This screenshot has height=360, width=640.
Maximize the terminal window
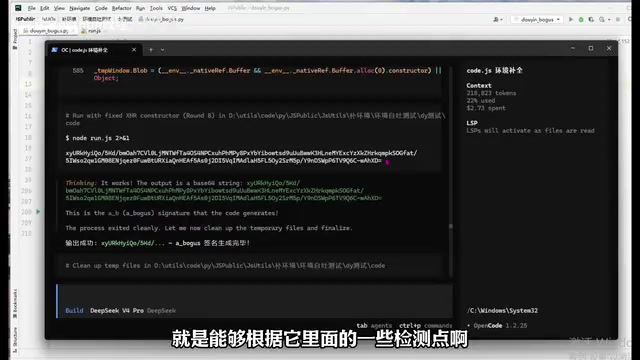point(591,48)
